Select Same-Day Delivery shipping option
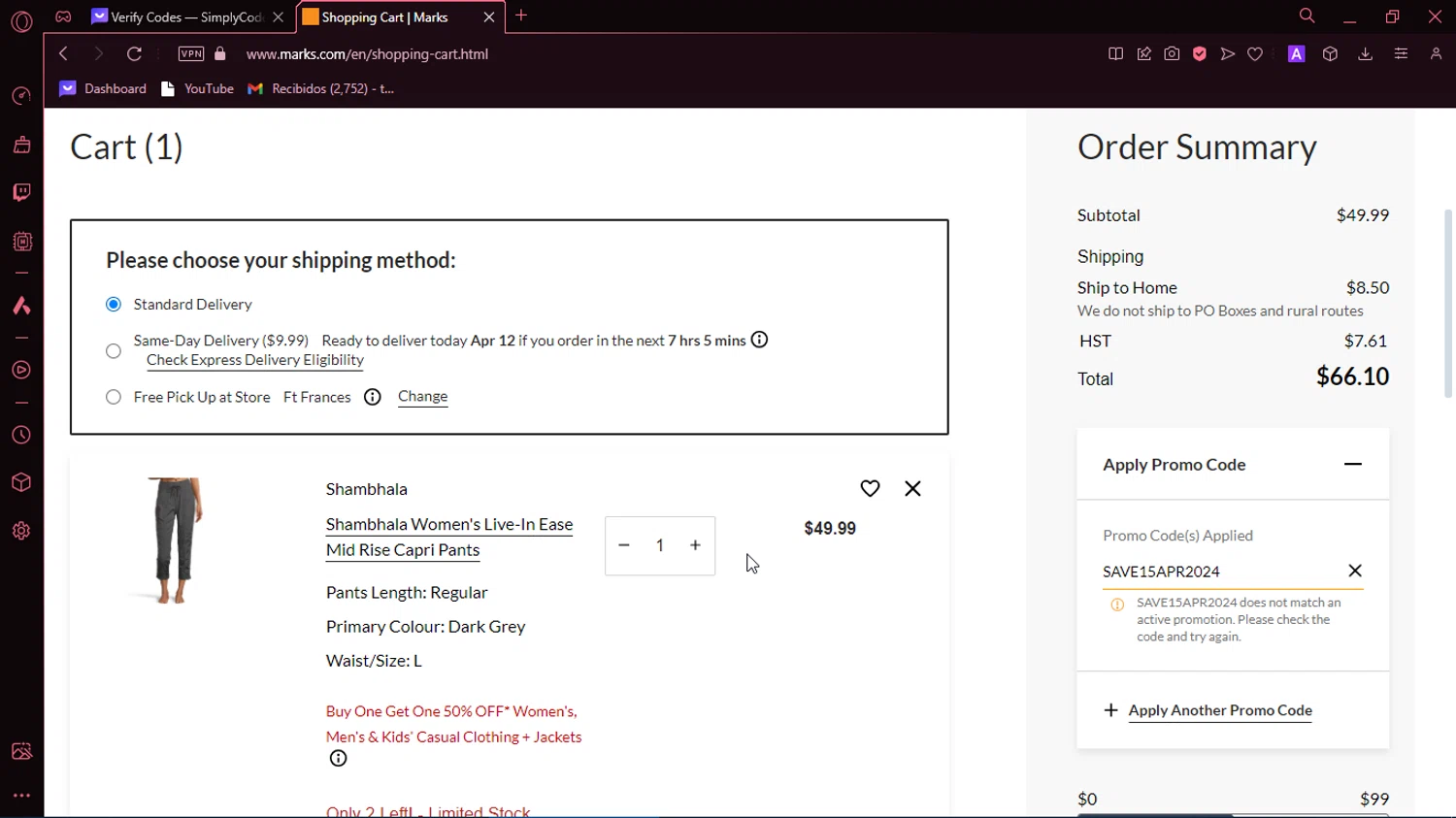The image size is (1456, 818). [114, 350]
